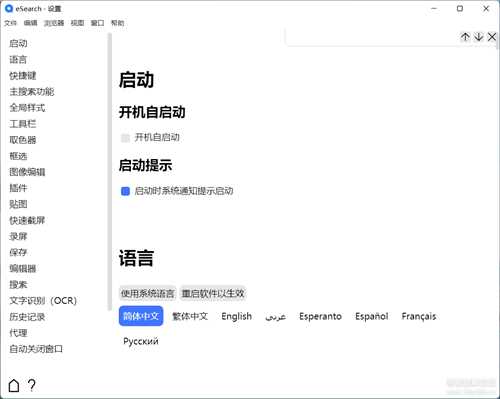Enable the 开机自启动 checkbox
500x399 pixels.
click(125, 138)
